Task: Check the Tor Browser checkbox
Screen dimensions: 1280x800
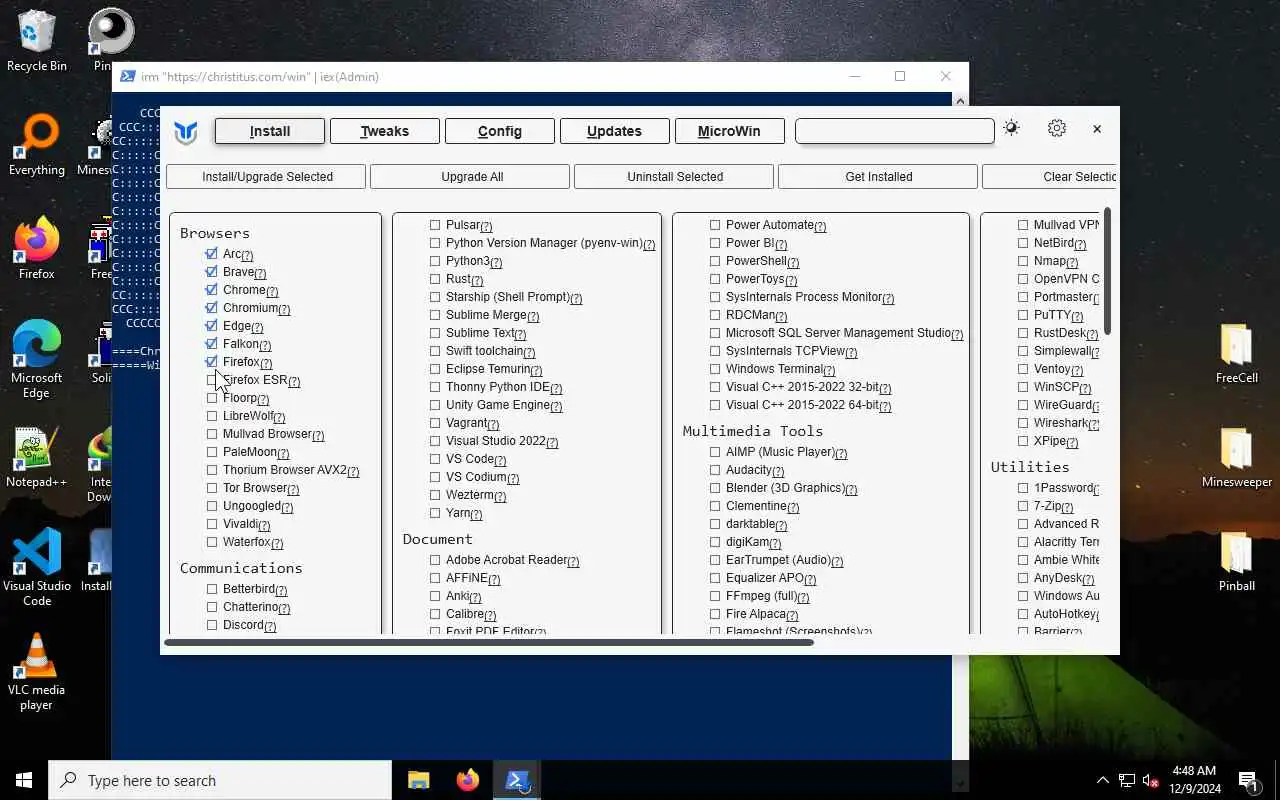Action: point(212,488)
